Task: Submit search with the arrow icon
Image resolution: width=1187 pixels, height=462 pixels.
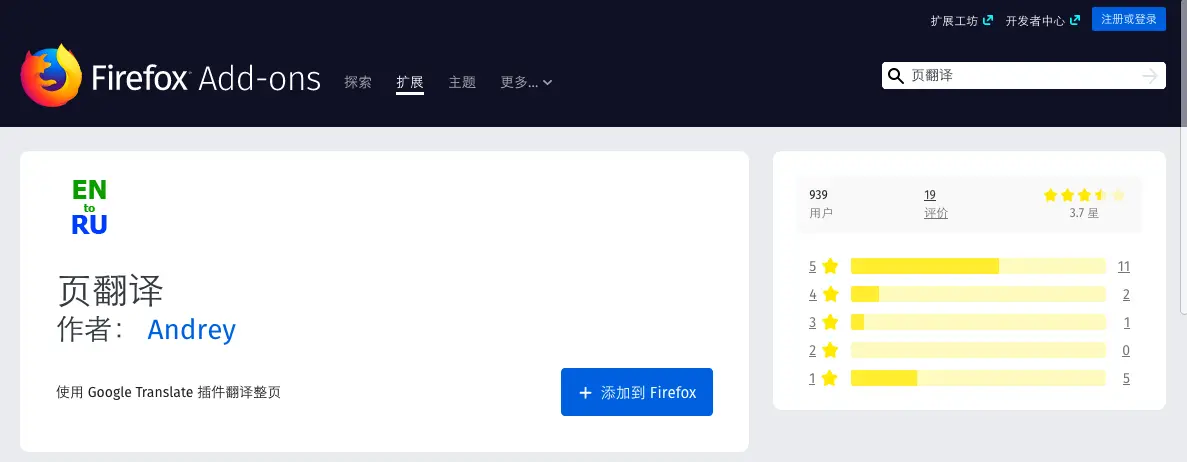Action: click(x=1150, y=76)
